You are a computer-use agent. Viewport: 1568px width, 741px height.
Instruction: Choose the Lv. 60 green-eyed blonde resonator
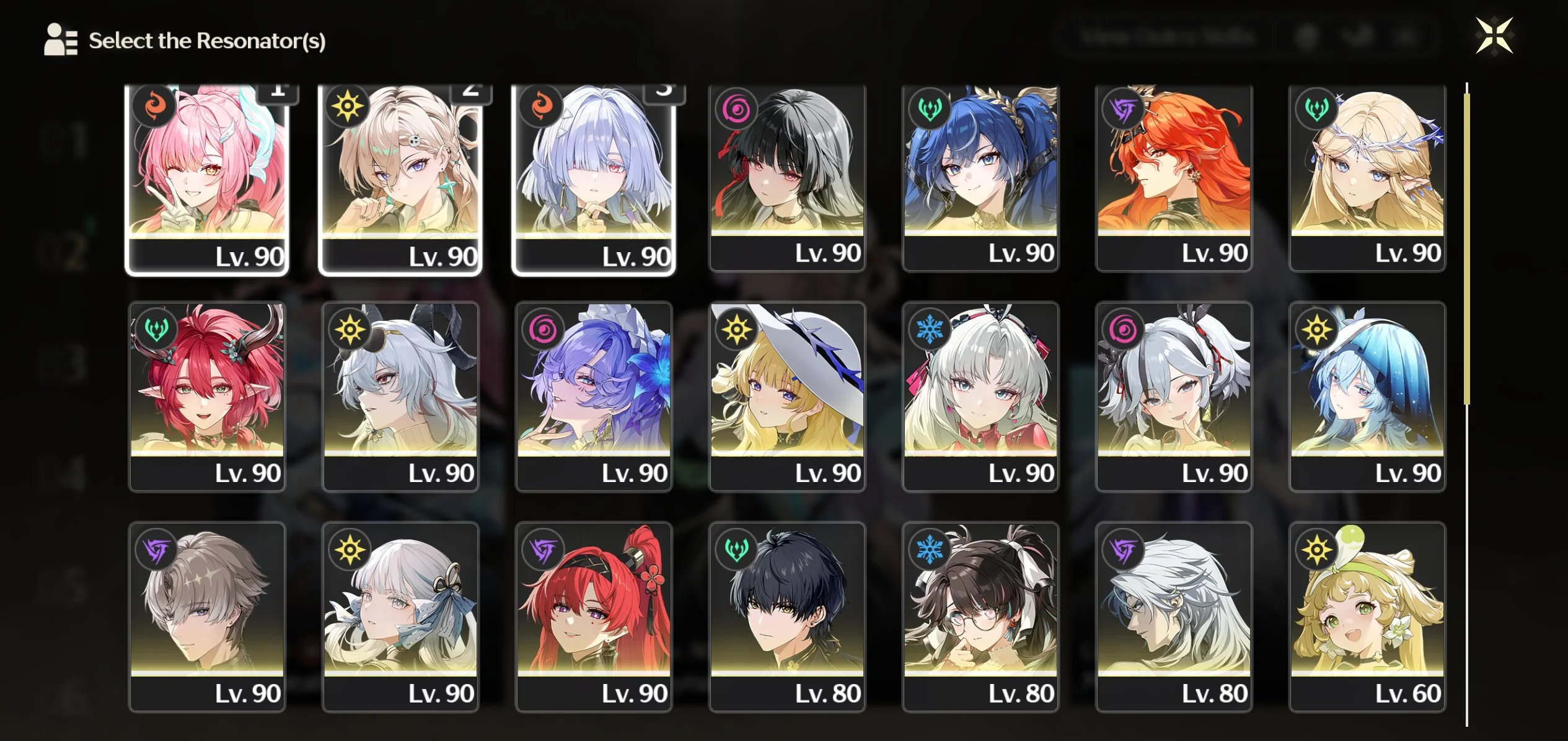[1367, 617]
